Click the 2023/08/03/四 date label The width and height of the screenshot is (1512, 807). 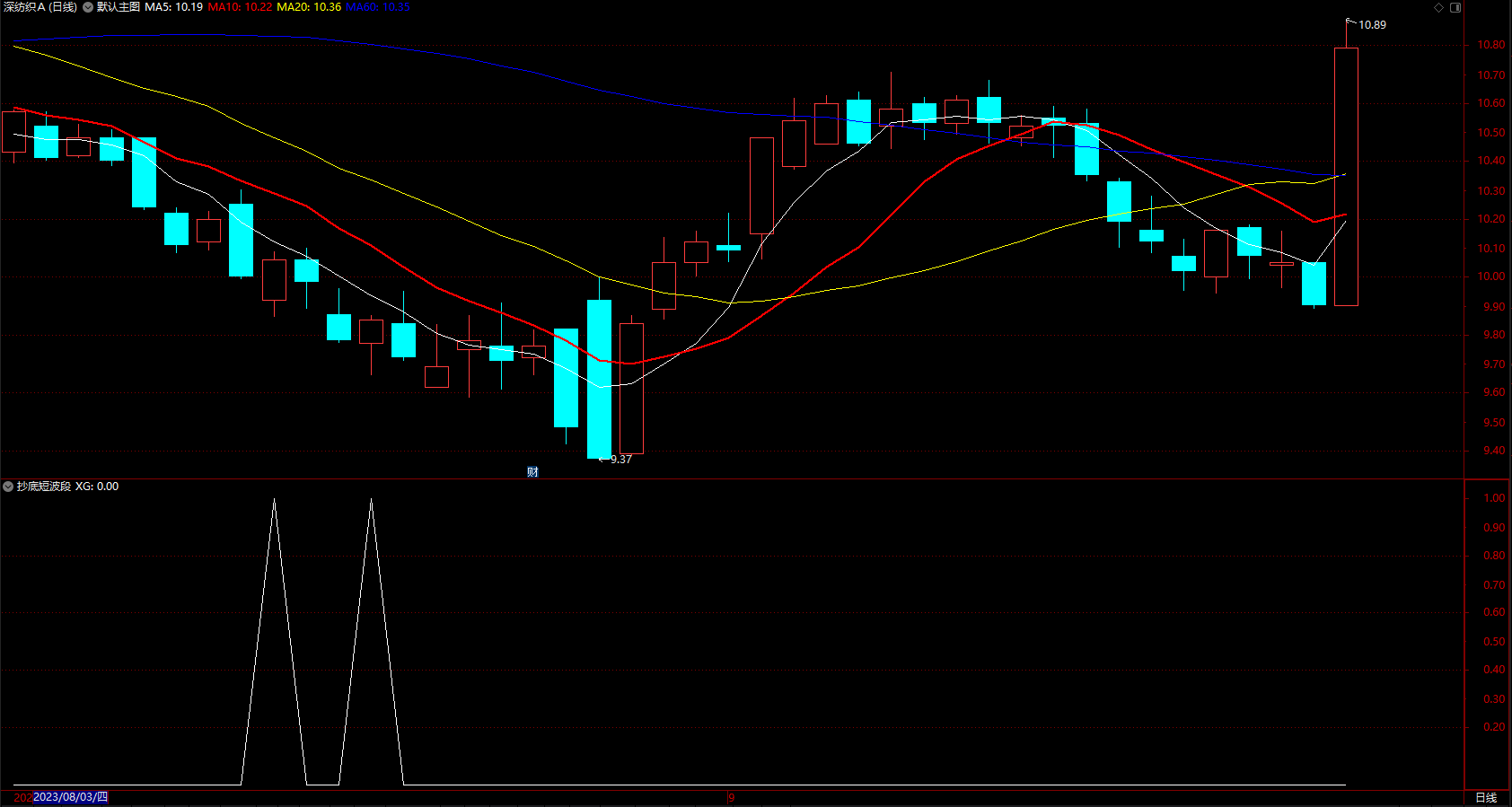[x=70, y=797]
